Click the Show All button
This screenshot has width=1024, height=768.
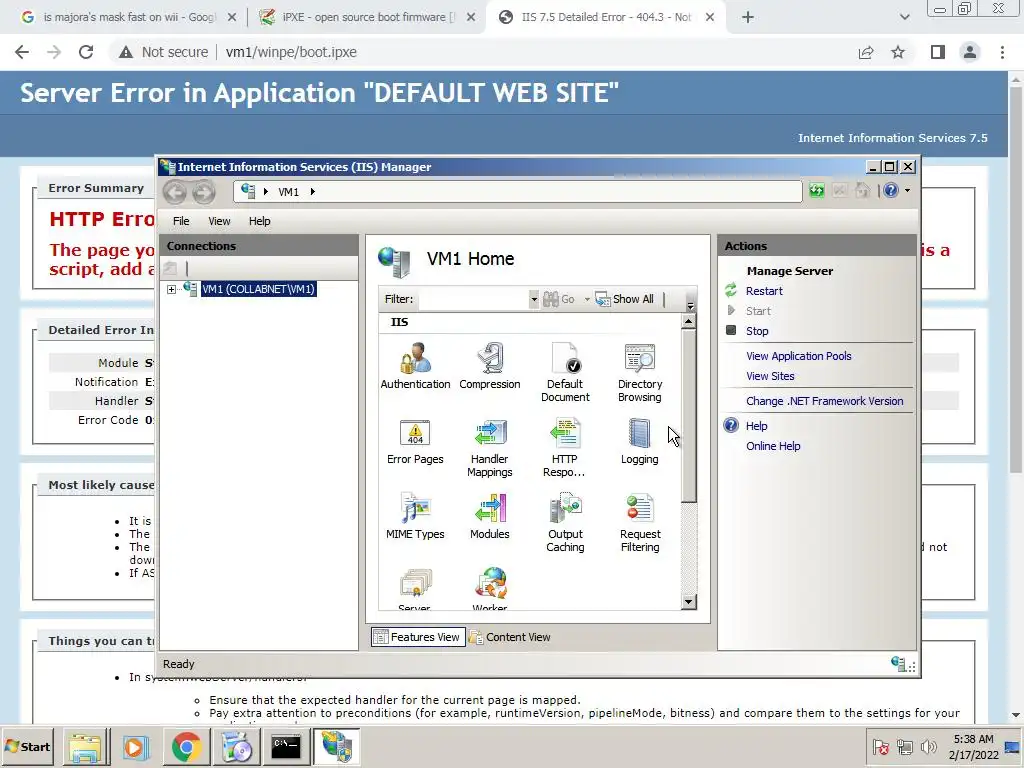coord(624,299)
